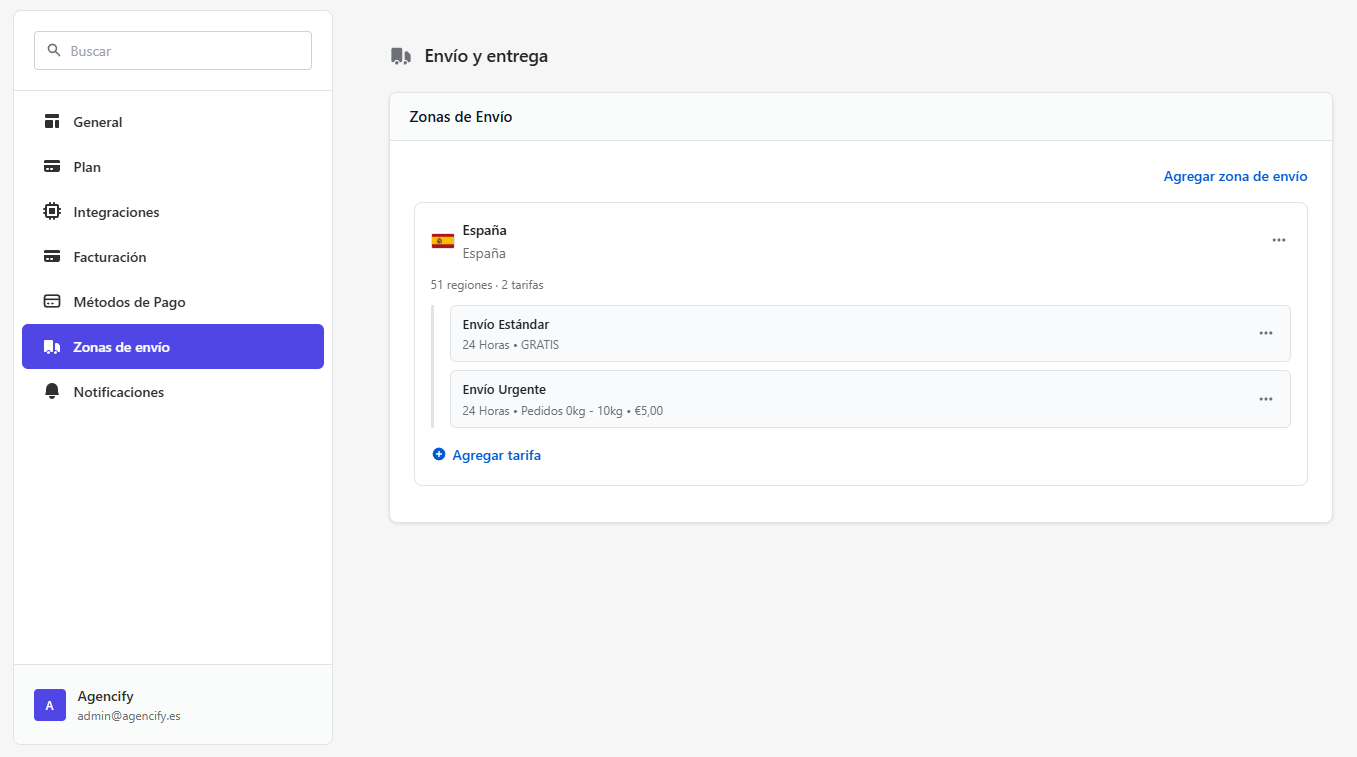Screen dimensions: 1357x757
Task: Click the Notificaciones bell icon
Action: (x=52, y=392)
